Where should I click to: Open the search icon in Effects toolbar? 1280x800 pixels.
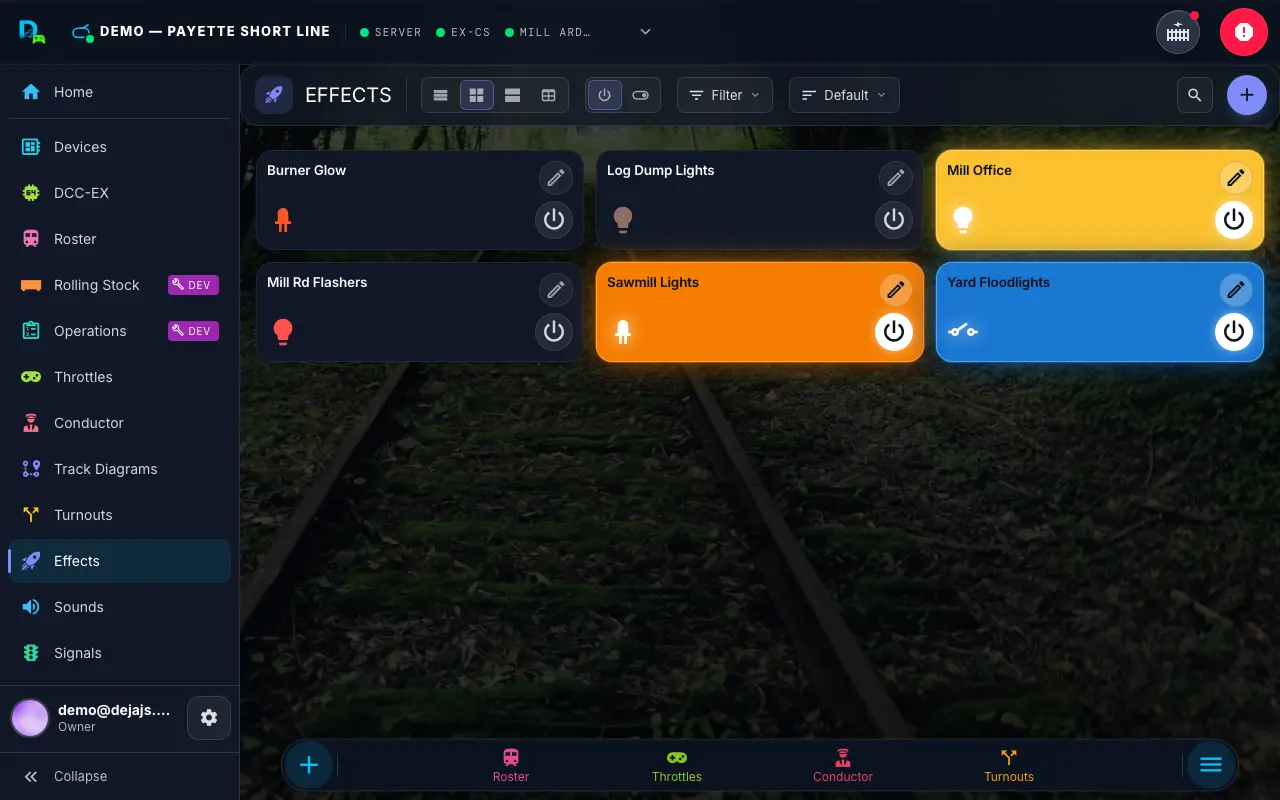1195,96
